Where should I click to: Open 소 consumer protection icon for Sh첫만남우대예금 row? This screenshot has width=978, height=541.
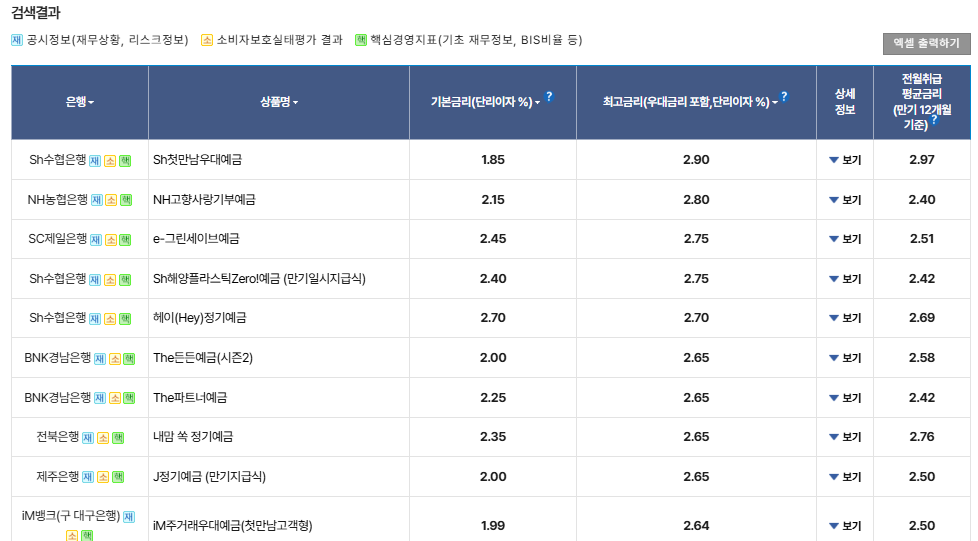coord(110,160)
